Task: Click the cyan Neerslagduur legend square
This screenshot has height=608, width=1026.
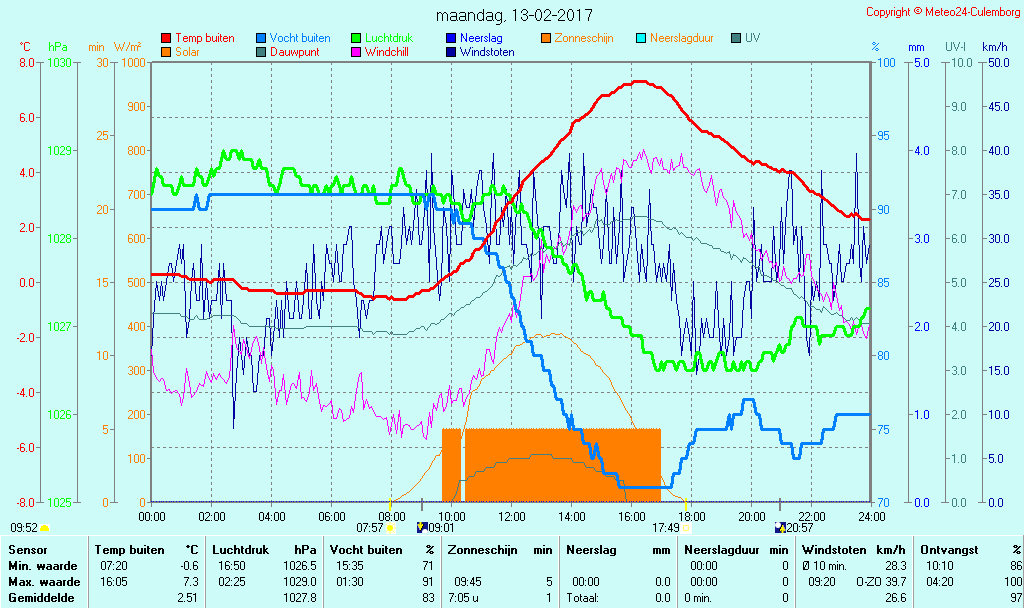Action: pyautogui.click(x=641, y=38)
